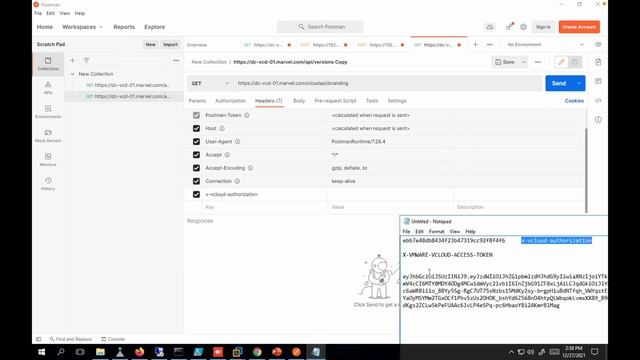Click the info icon beside Postman-Token
The height and width of the screenshot is (360, 640).
click(x=247, y=116)
